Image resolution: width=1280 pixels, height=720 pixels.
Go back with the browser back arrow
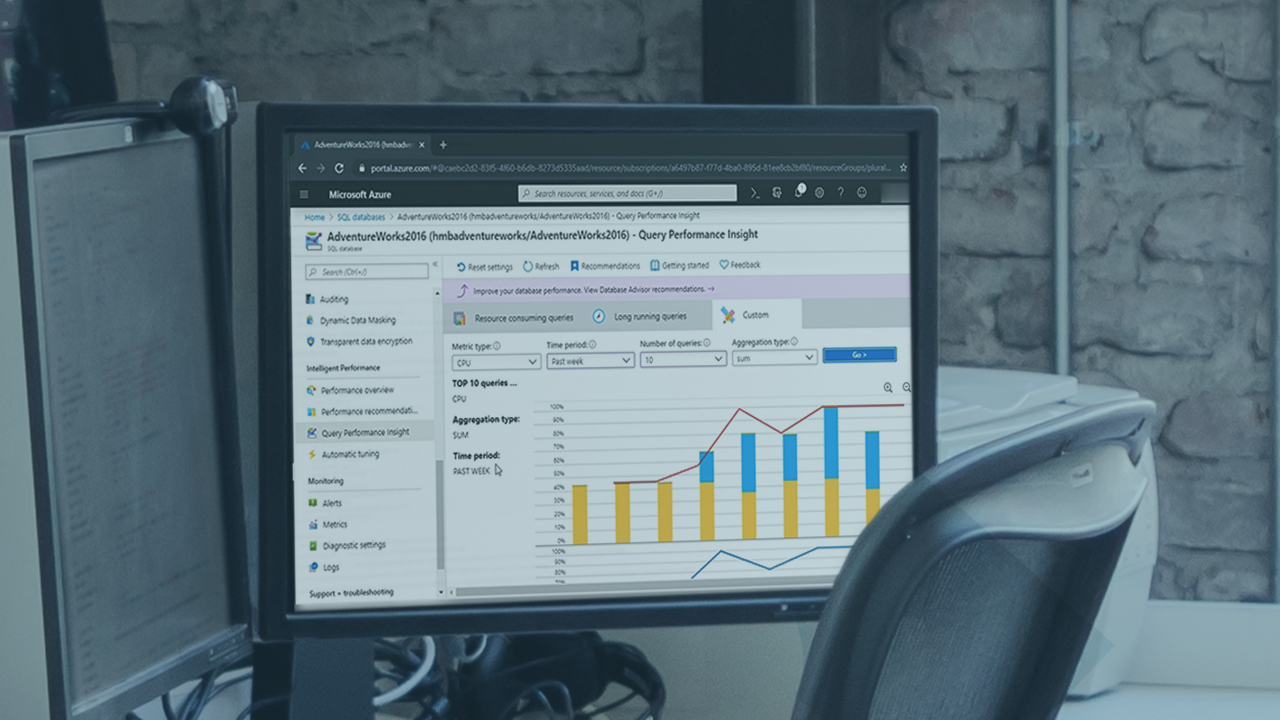pos(303,169)
